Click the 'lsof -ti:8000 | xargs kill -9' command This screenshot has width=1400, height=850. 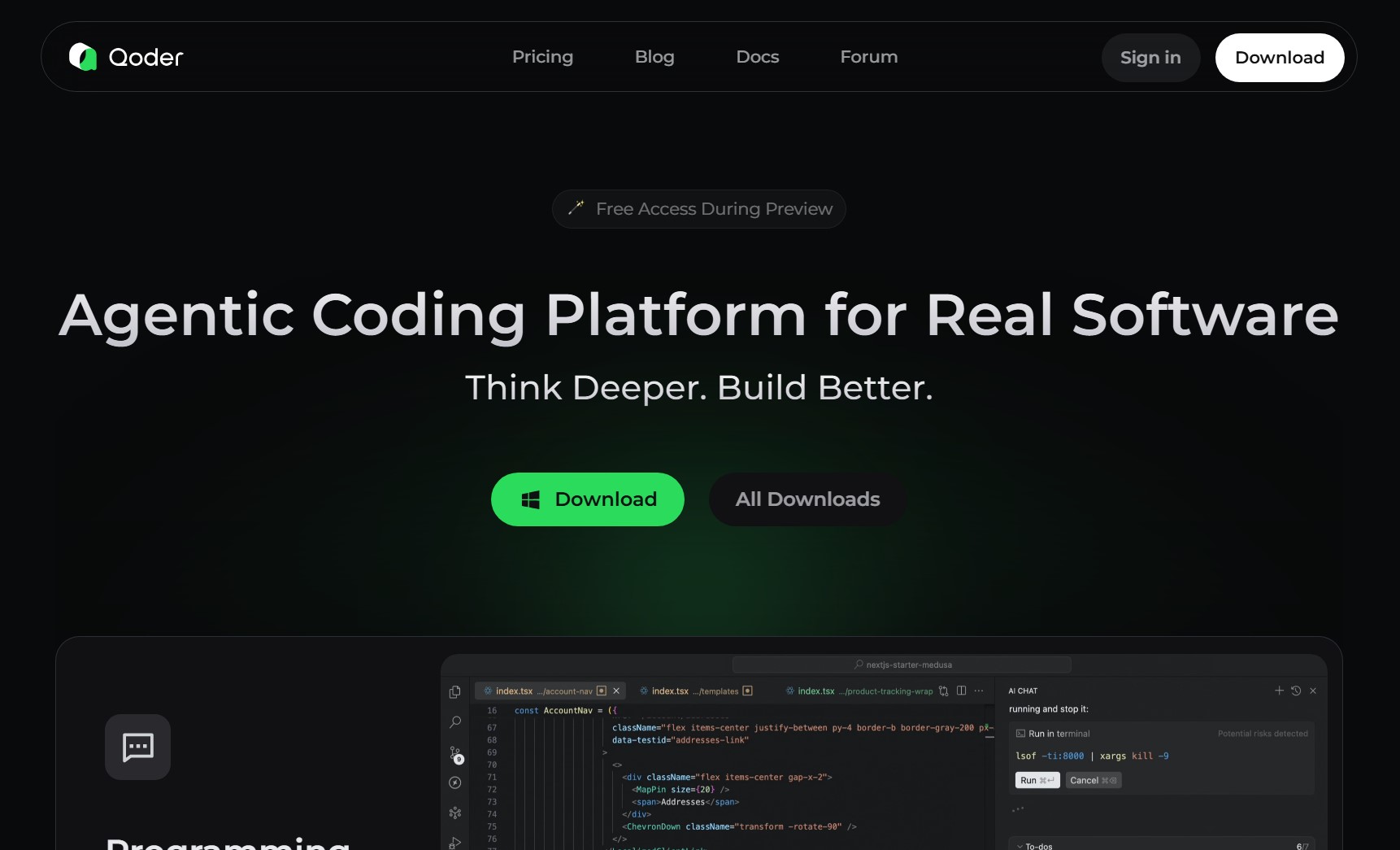point(1092,756)
